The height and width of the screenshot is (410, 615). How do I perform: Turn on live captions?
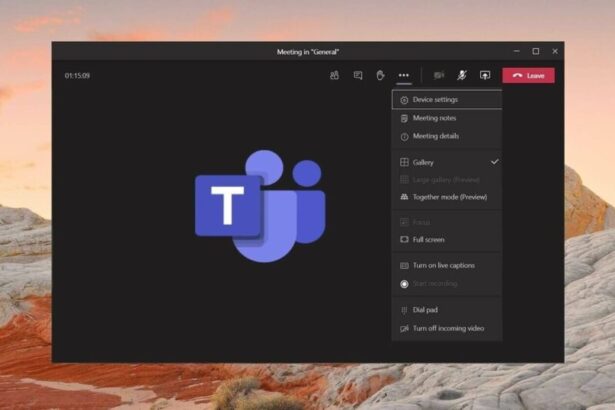point(447,266)
